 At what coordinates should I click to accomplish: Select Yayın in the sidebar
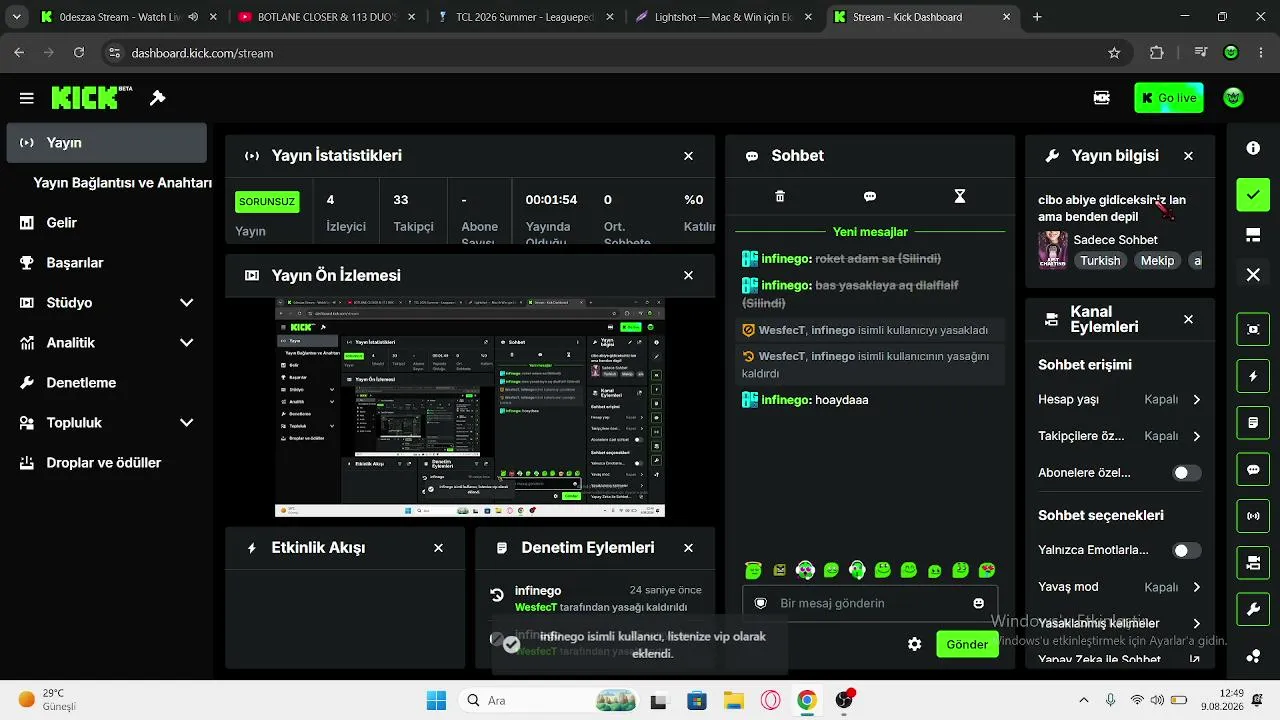106,143
